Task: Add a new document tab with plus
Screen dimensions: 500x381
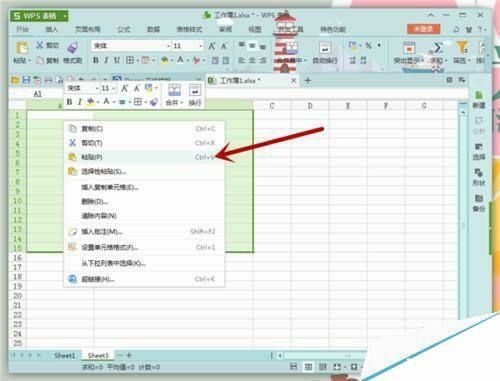Action: (308, 80)
